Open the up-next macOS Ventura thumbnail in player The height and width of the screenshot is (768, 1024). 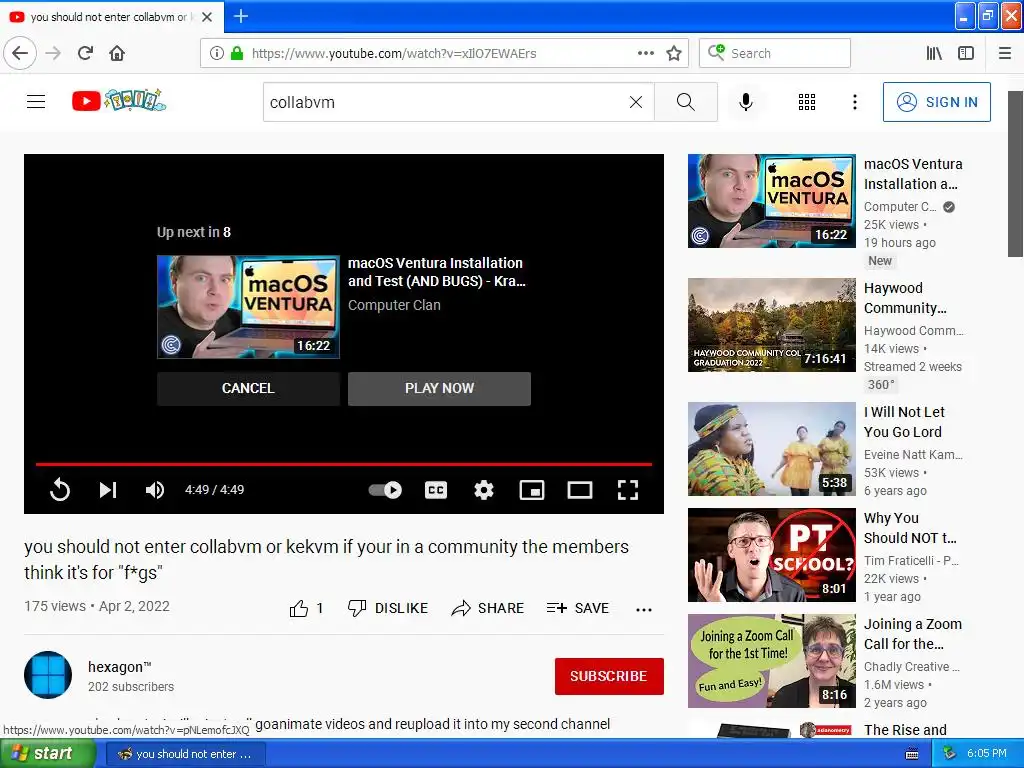pyautogui.click(x=248, y=307)
